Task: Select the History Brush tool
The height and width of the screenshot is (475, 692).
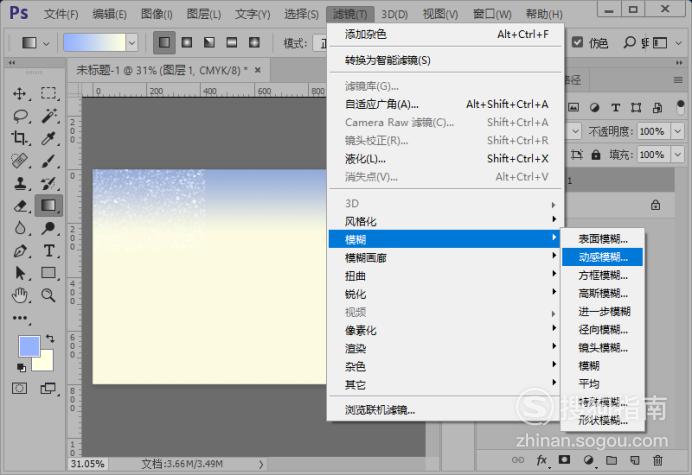Action: [49, 184]
